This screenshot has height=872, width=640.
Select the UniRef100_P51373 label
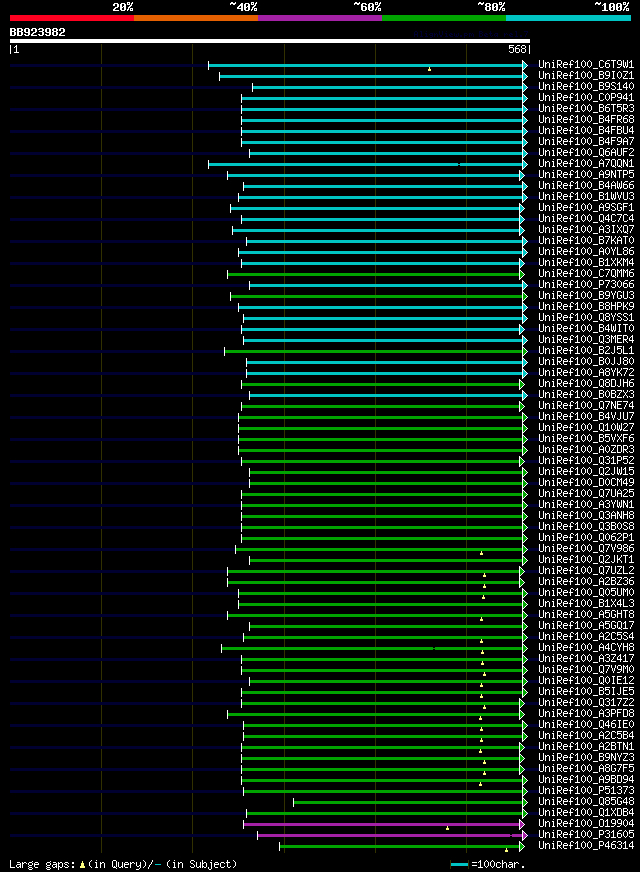point(586,790)
